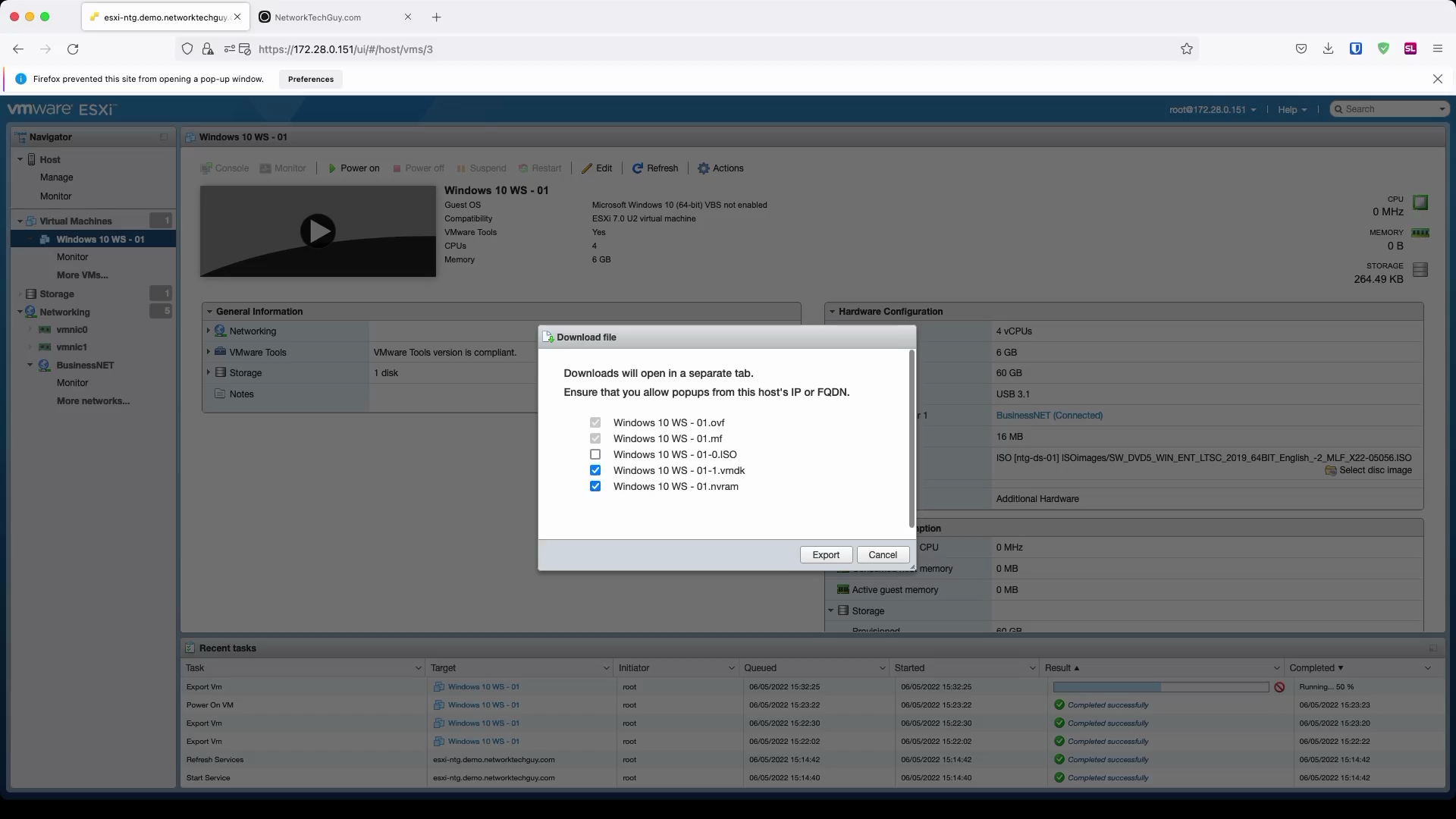Click the CPU usage icon

coord(1420,202)
